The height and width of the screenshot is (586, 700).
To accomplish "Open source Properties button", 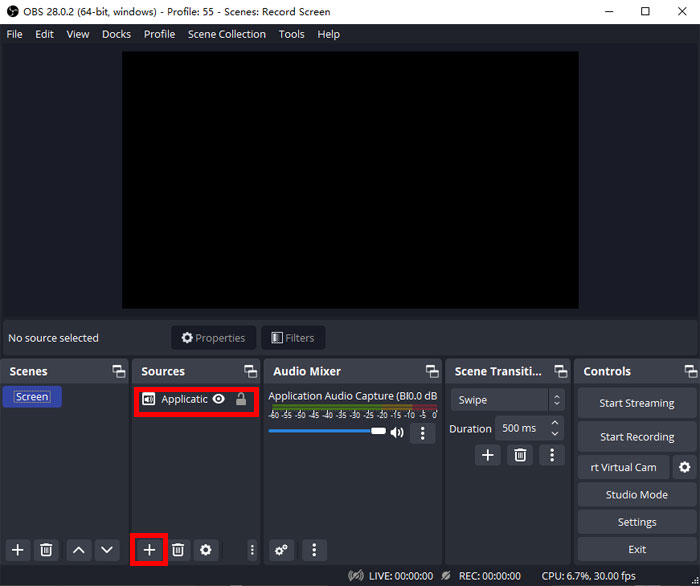I will tap(213, 338).
